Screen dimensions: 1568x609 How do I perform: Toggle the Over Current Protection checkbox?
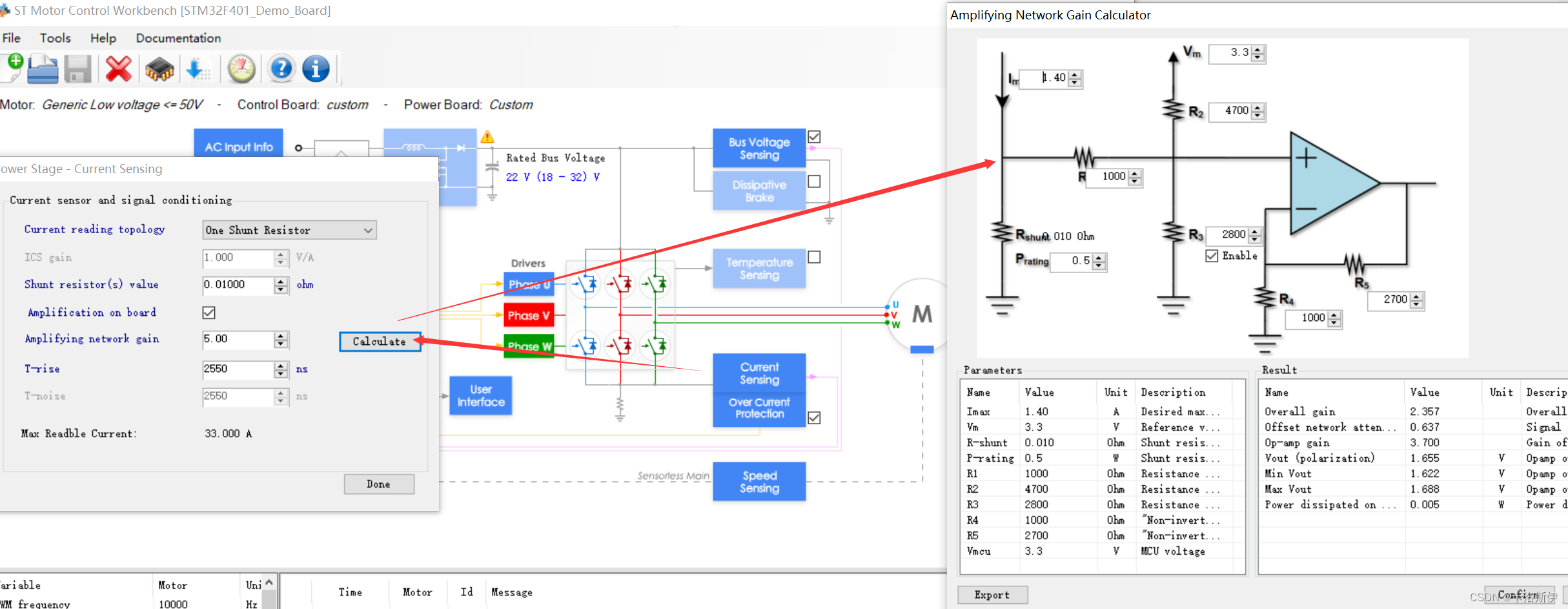(815, 418)
